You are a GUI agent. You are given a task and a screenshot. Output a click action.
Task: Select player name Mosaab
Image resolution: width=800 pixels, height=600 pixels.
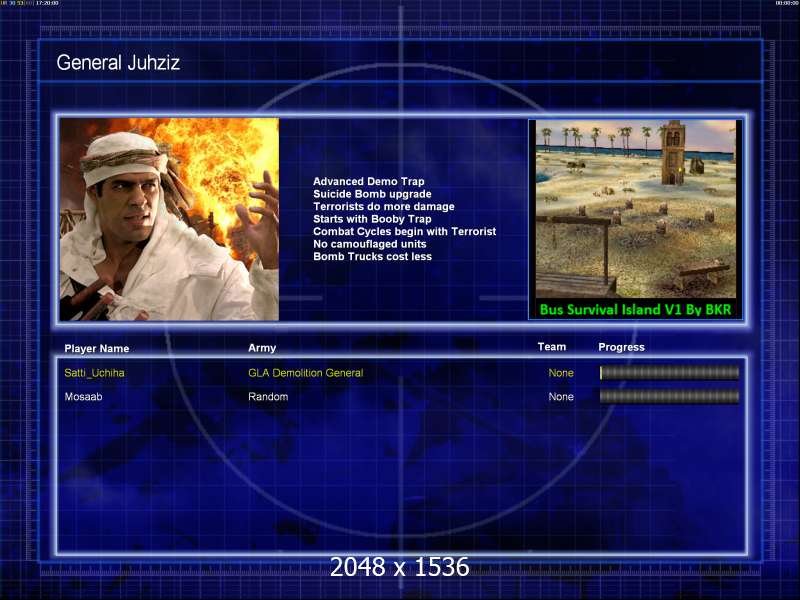coord(84,396)
